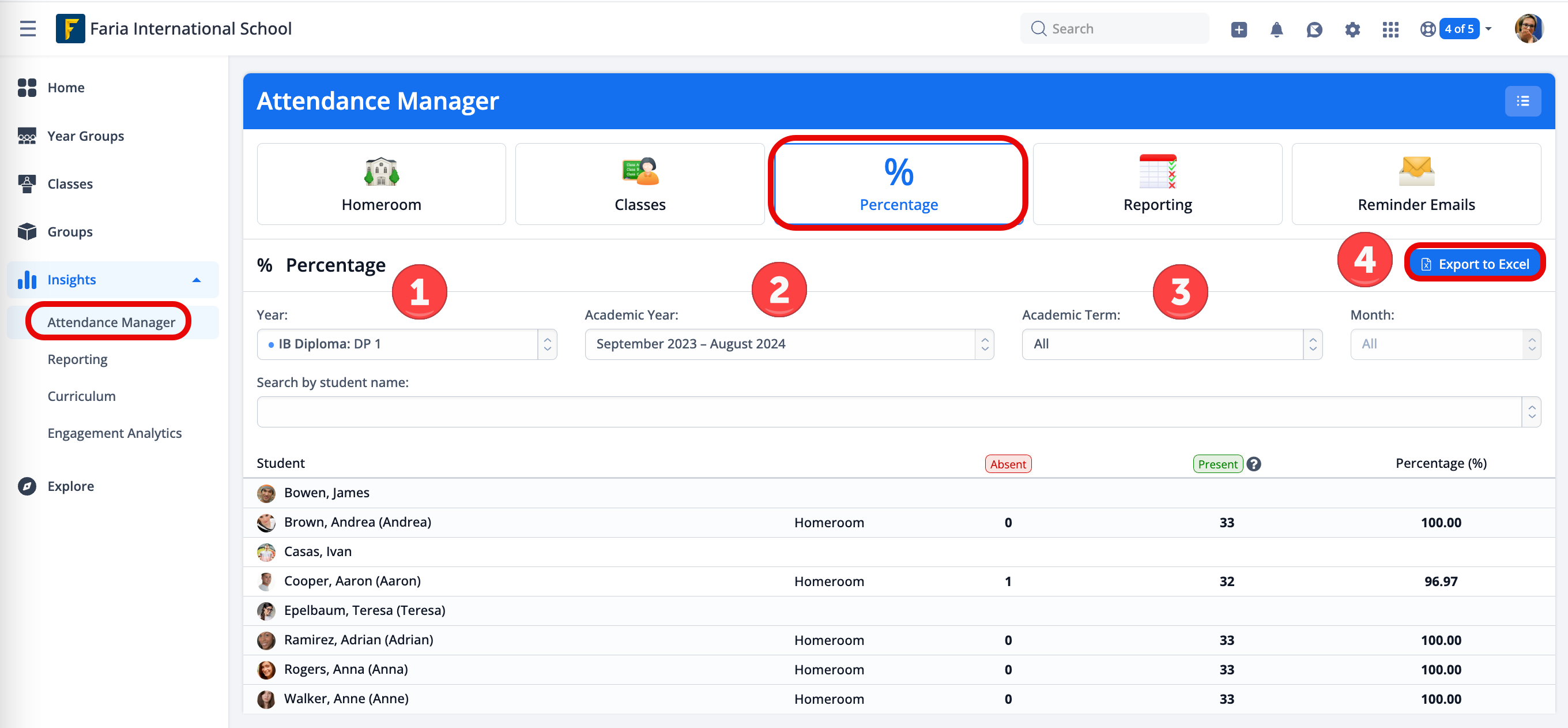Switch to the Reminder Emails tab
The width and height of the screenshot is (1568, 728).
point(1416,184)
